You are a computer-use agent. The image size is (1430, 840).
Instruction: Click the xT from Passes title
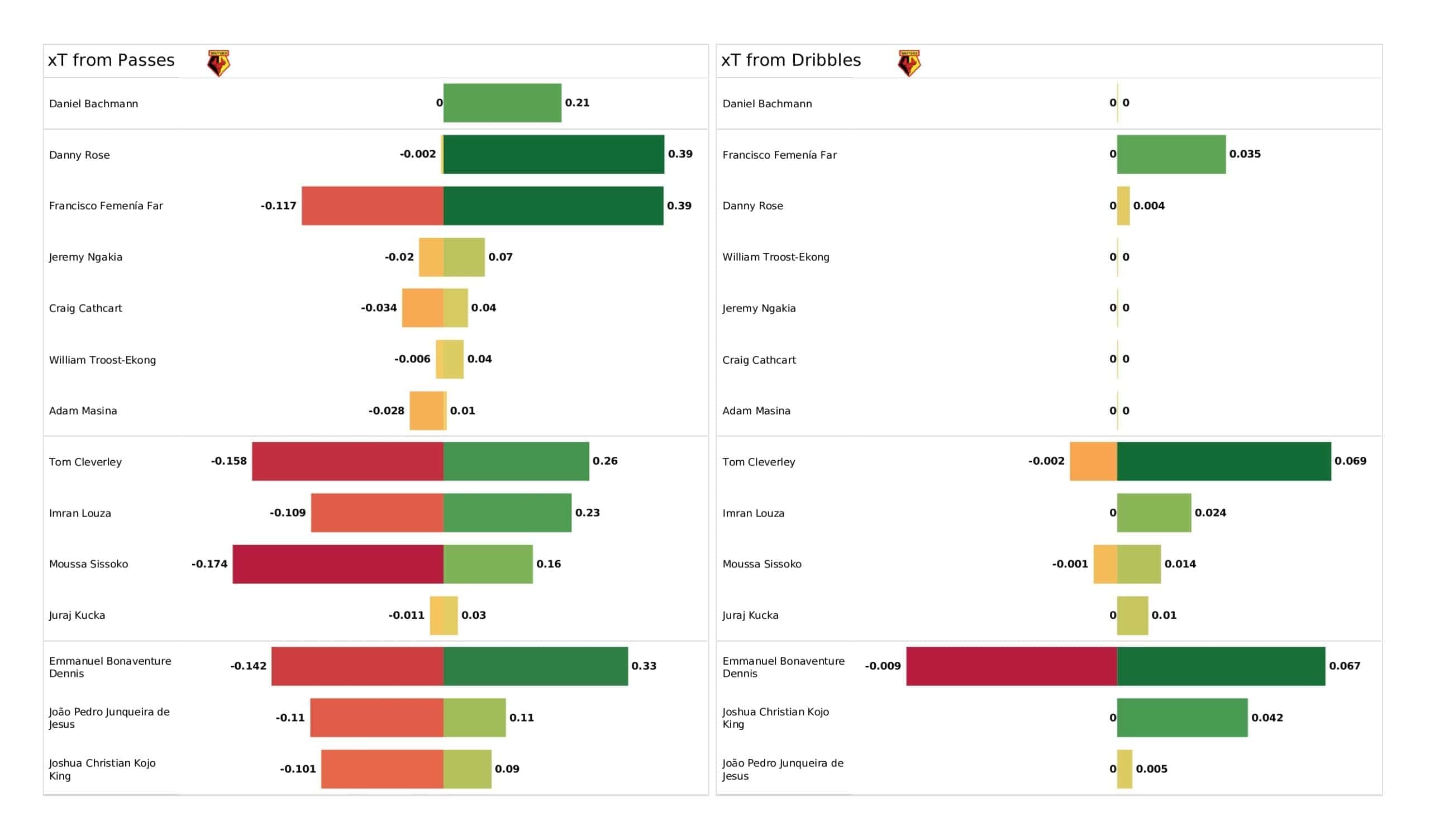pyautogui.click(x=111, y=60)
